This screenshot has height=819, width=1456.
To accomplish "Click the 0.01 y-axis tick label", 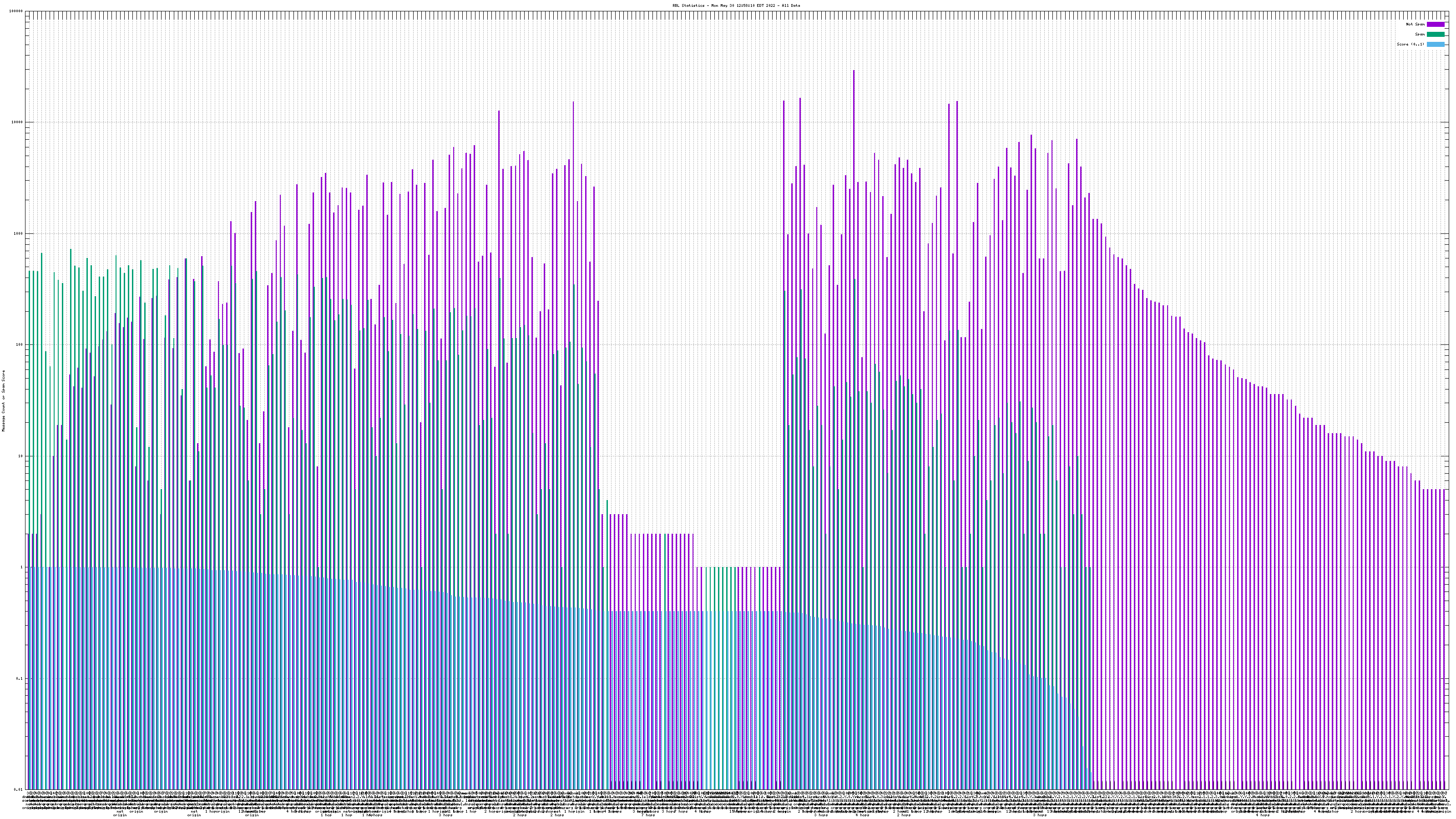I will pos(19,789).
